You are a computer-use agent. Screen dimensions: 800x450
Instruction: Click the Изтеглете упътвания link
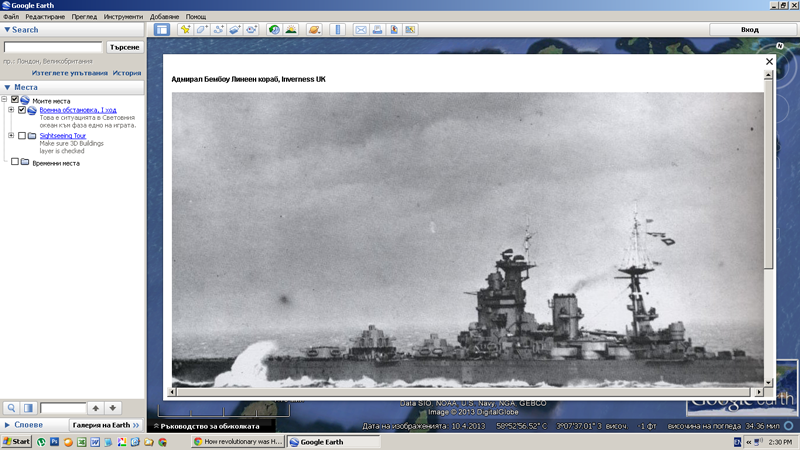[x=69, y=73]
